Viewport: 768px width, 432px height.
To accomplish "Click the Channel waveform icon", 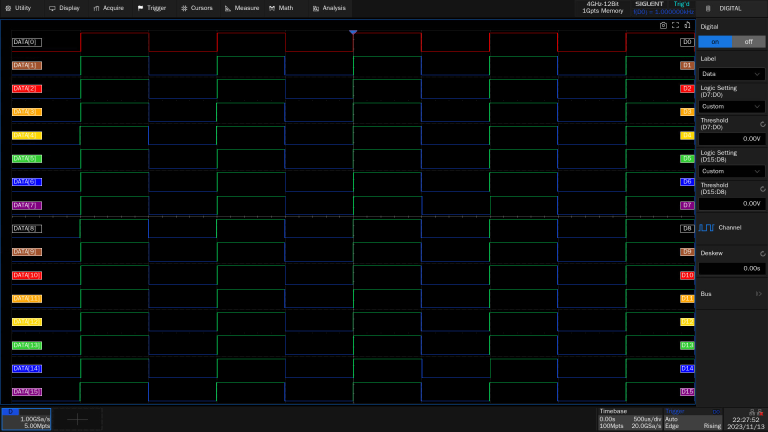I will point(707,228).
